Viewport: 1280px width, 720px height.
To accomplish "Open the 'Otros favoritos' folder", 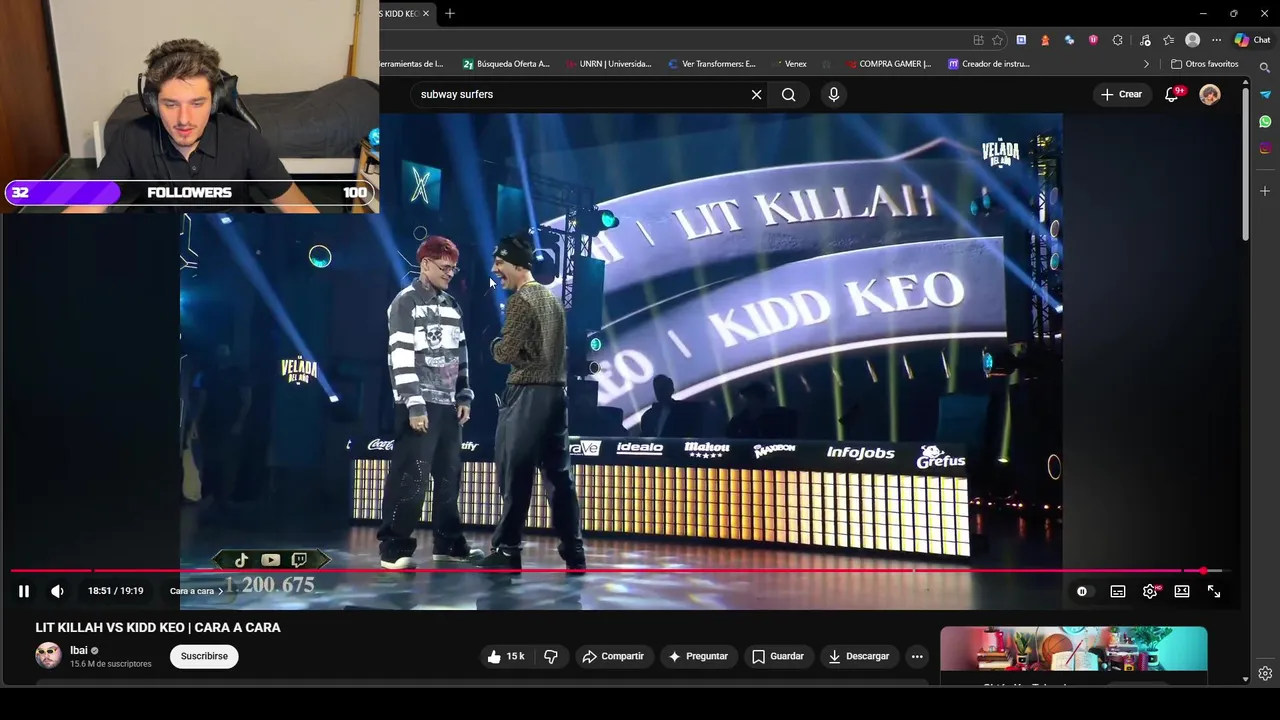I will (x=1205, y=64).
